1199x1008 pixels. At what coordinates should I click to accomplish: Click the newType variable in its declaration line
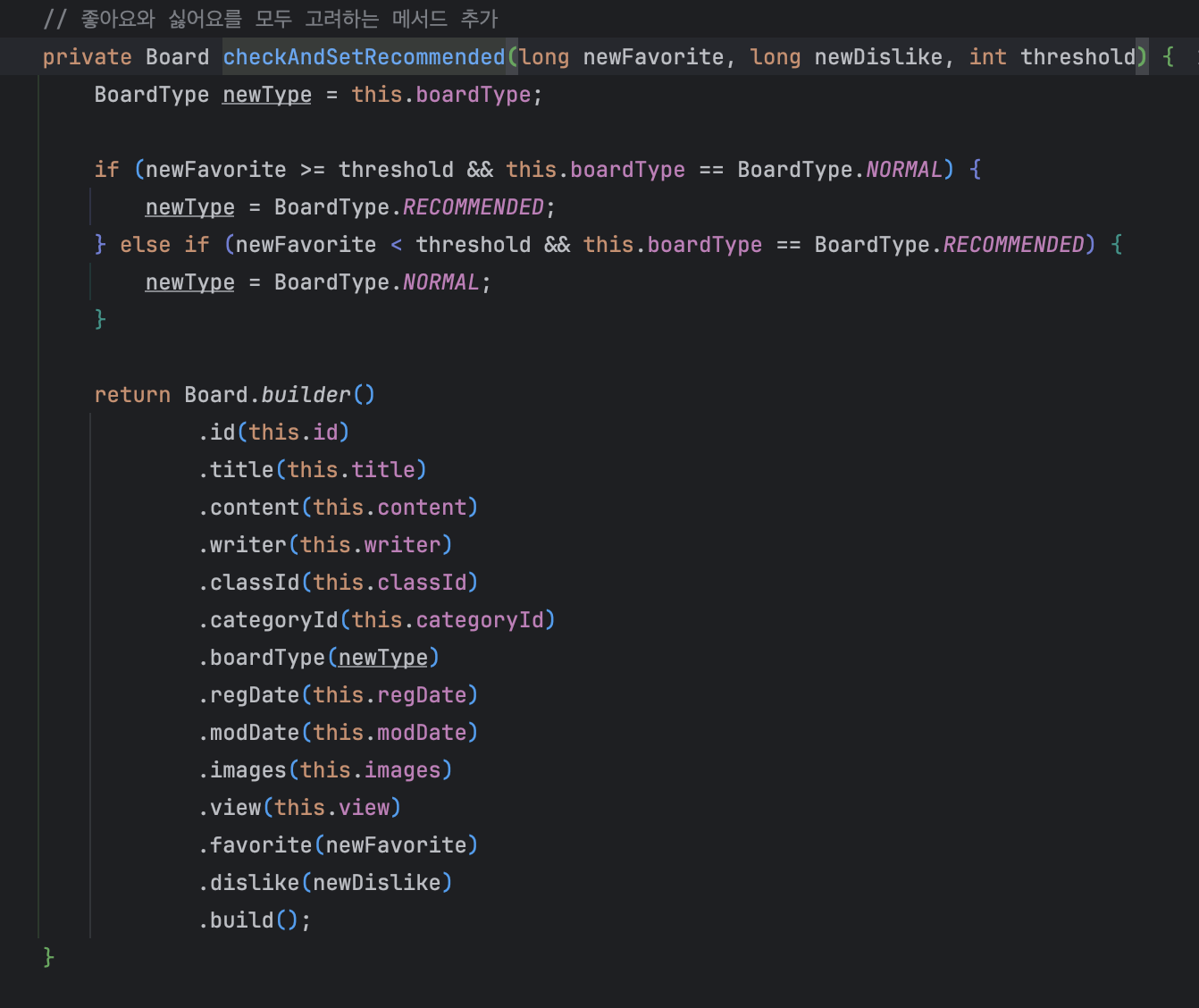click(x=266, y=95)
